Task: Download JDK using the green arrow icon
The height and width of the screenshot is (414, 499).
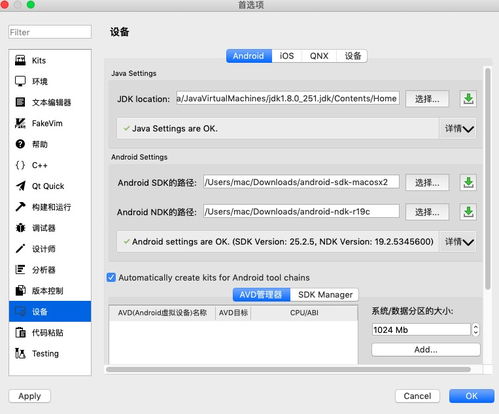Action: coord(468,99)
